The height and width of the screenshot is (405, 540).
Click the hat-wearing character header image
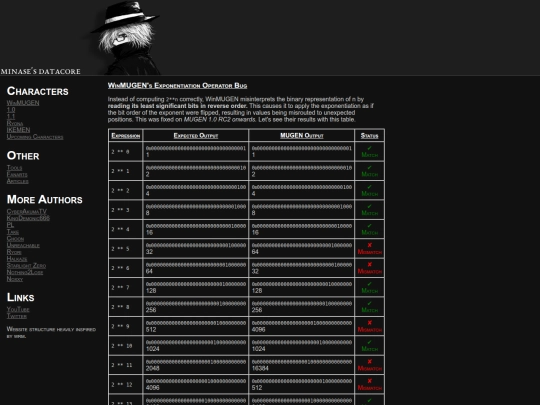click(125, 38)
